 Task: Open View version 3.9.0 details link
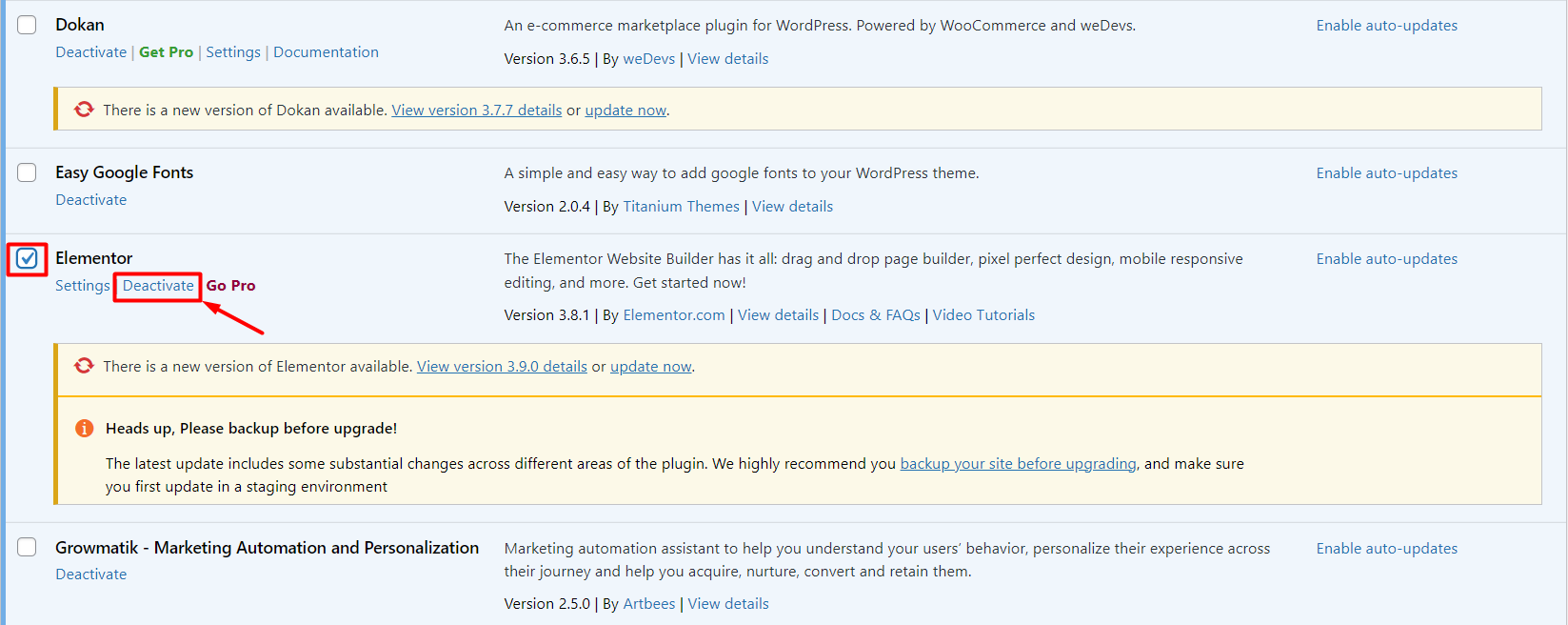click(x=502, y=367)
